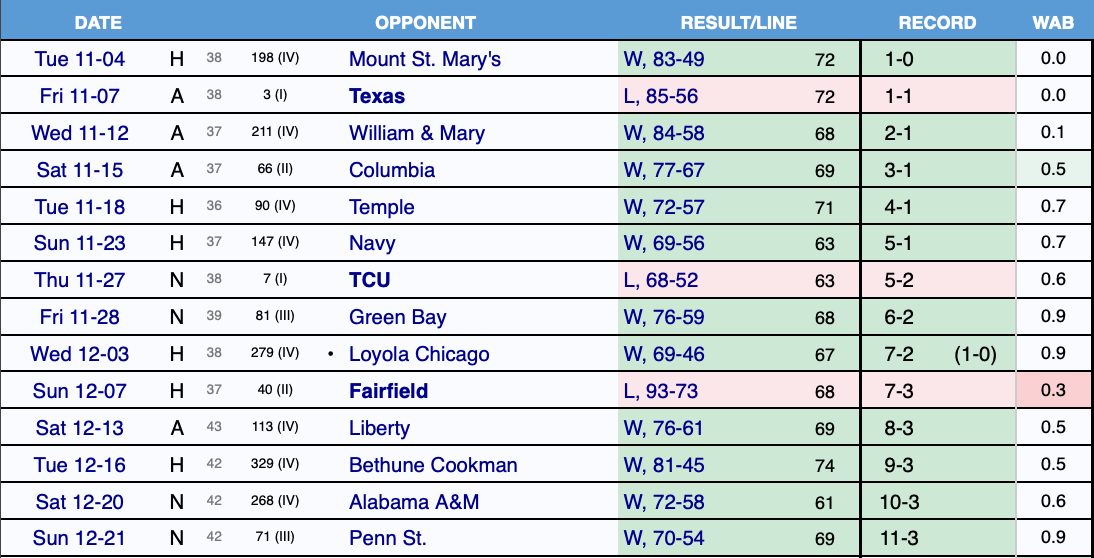The height and width of the screenshot is (558, 1094).
Task: Open the Tue 11-04 date link
Action: (80, 59)
